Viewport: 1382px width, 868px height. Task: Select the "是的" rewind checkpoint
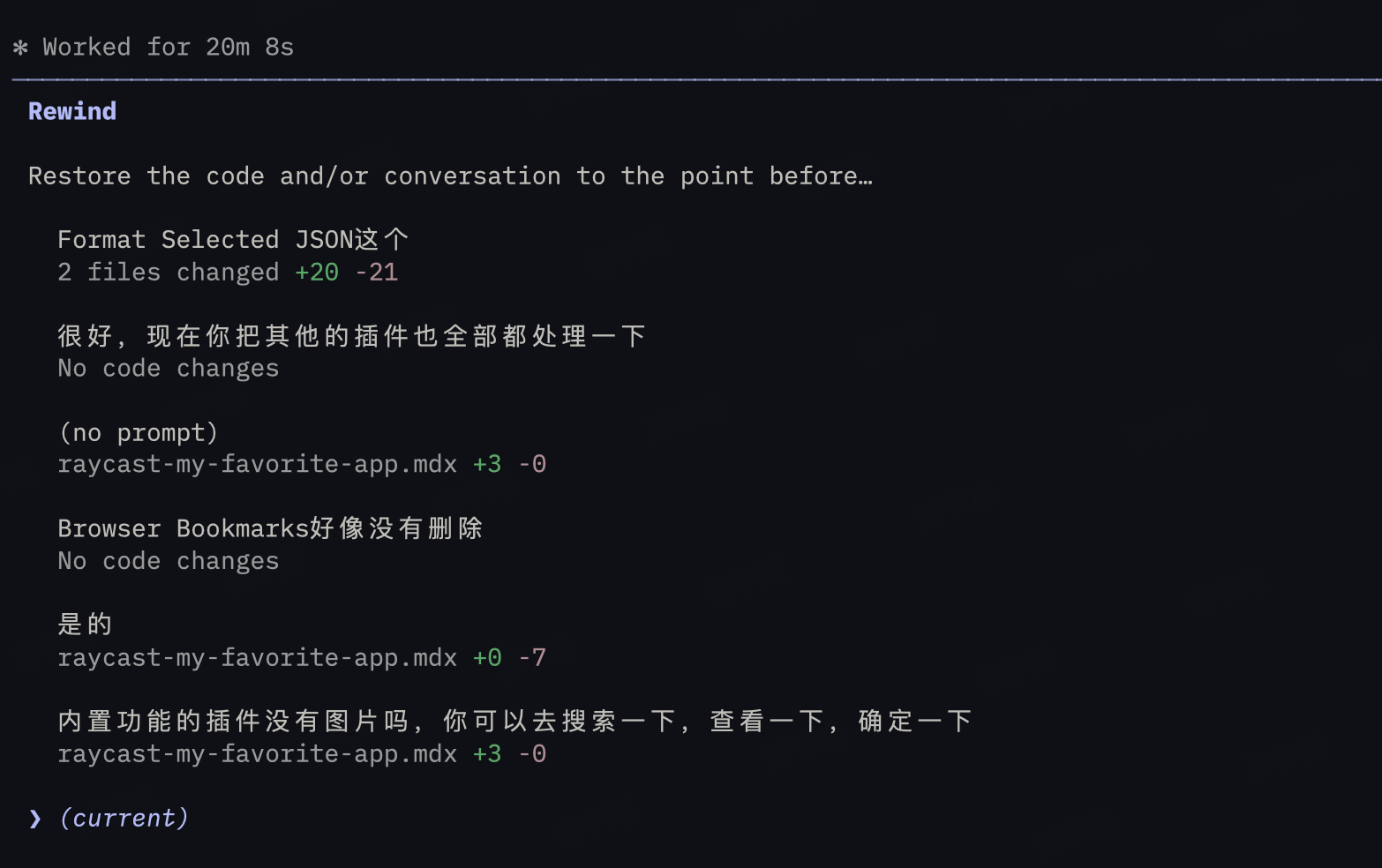coord(85,625)
